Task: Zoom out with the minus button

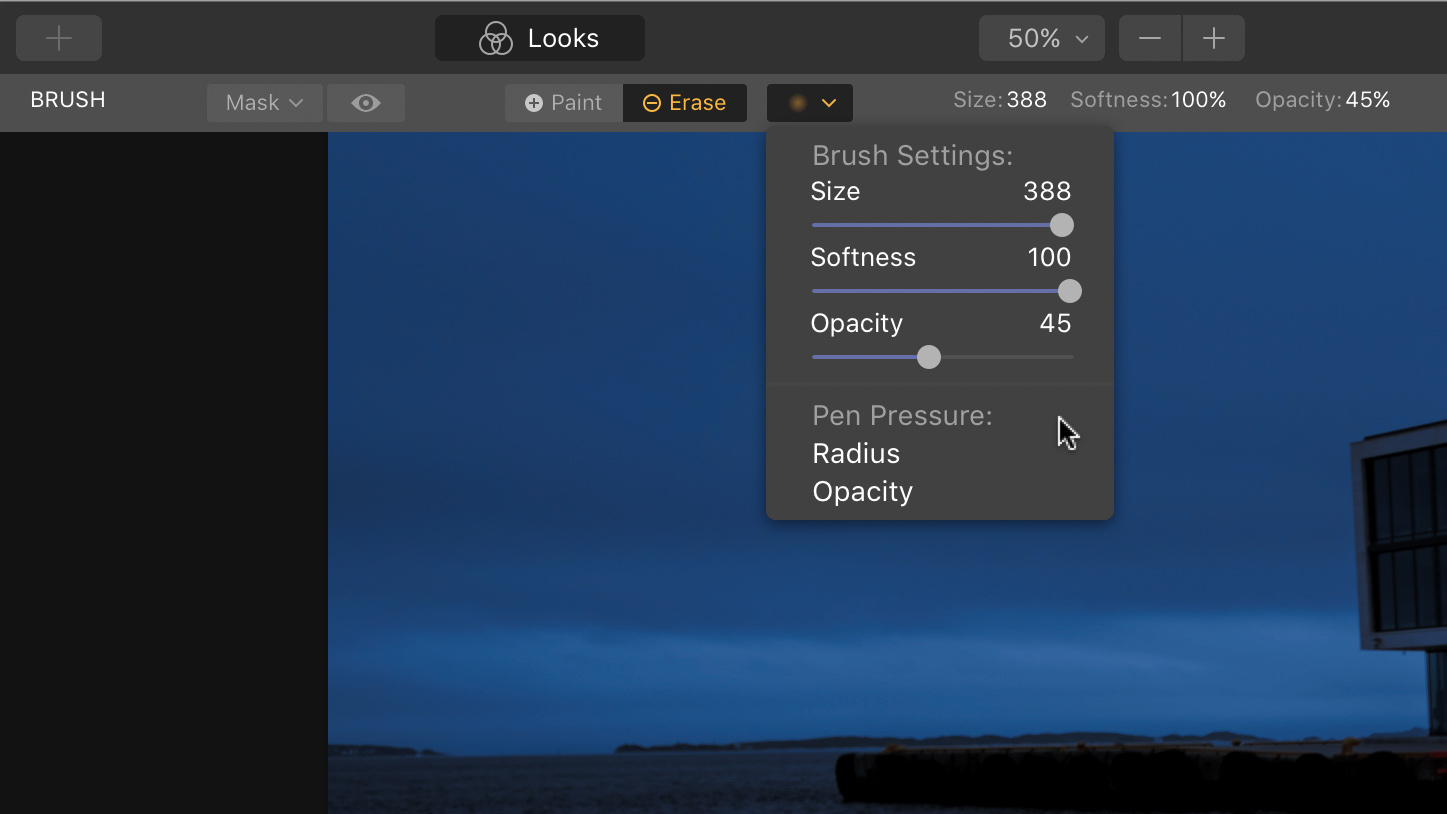Action: tap(1150, 38)
